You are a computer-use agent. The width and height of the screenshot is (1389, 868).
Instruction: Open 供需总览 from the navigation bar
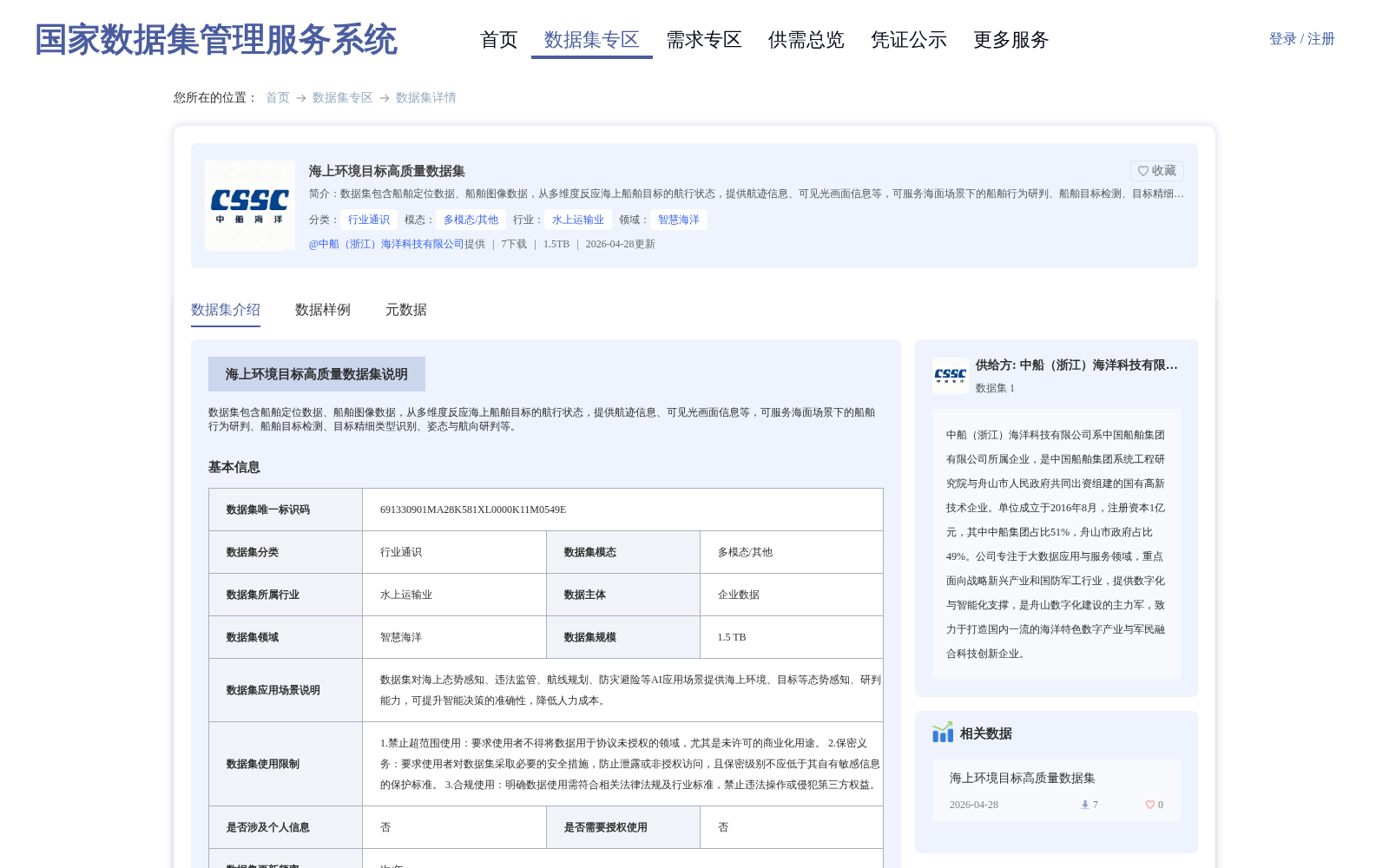[806, 40]
